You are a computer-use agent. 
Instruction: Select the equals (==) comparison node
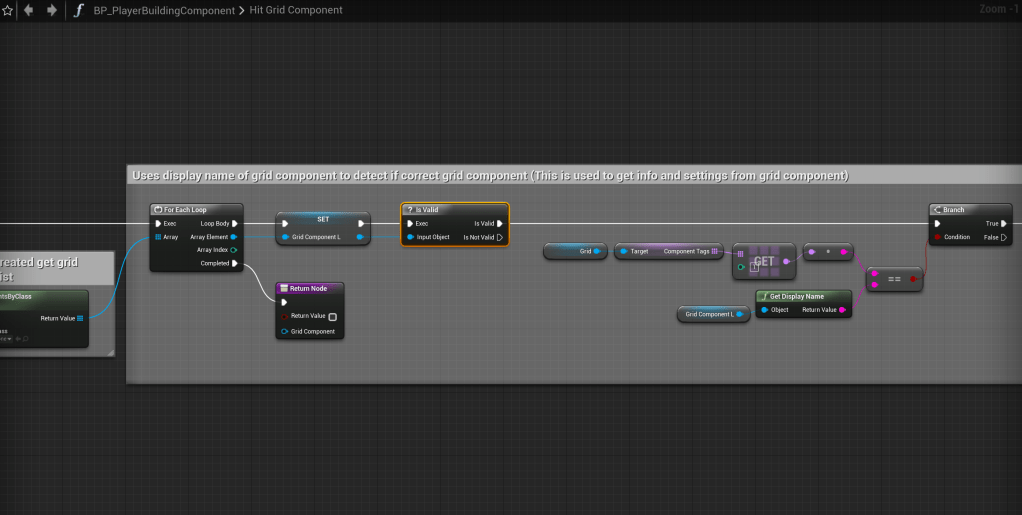coord(894,279)
